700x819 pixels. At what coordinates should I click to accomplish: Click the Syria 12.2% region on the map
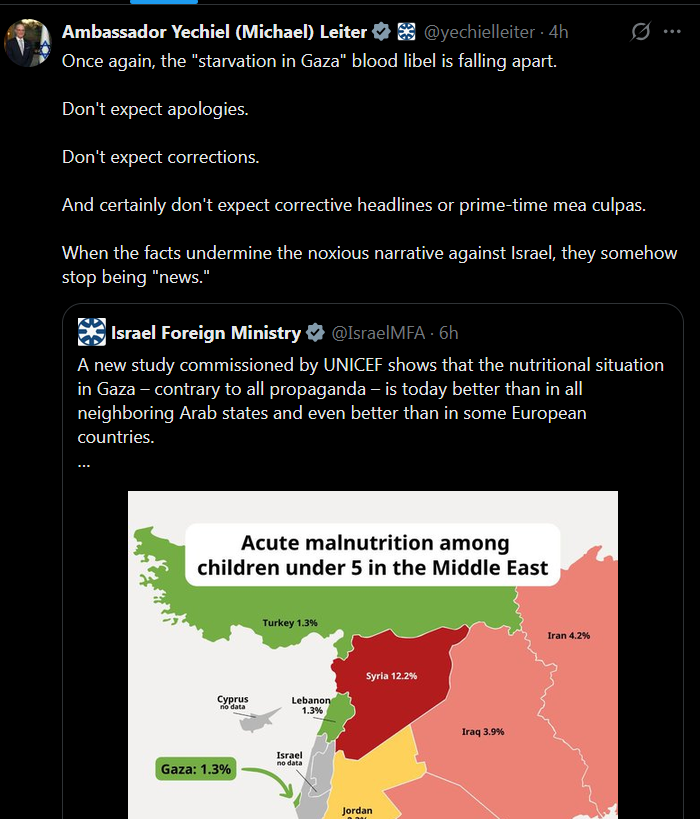[x=392, y=676]
